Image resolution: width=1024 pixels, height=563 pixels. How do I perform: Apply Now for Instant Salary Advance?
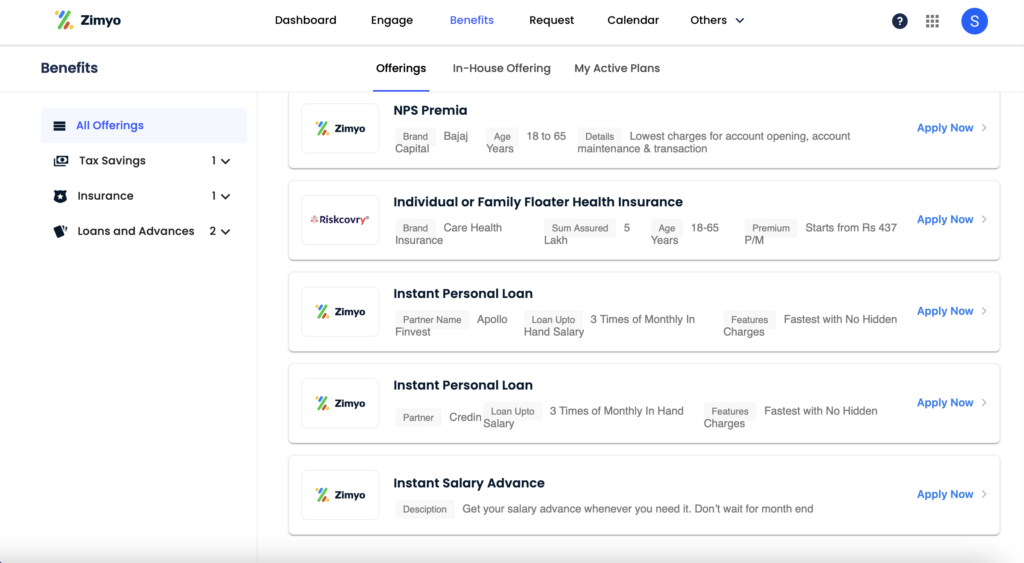tap(945, 494)
